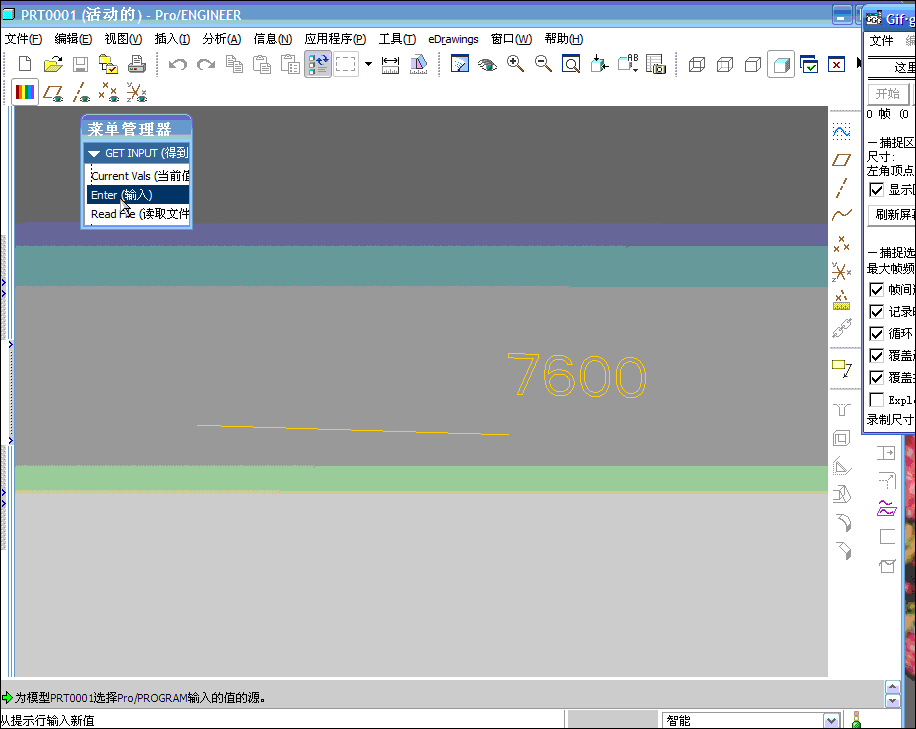This screenshot has width=916, height=729.
Task: Open the measure distance tool
Action: click(x=390, y=64)
